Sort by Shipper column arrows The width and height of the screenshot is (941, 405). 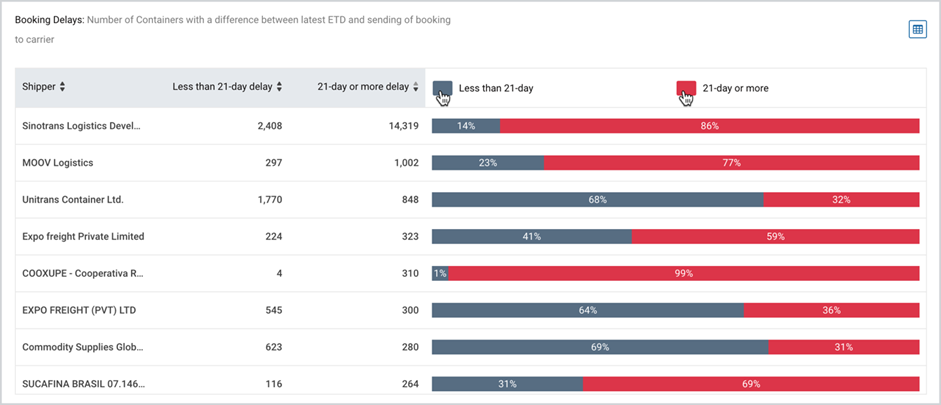(x=62, y=87)
